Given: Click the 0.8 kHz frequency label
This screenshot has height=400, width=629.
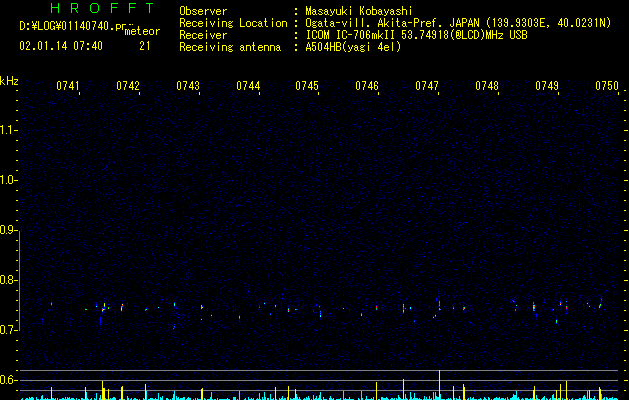Looking at the screenshot, I should click(x=8, y=280).
